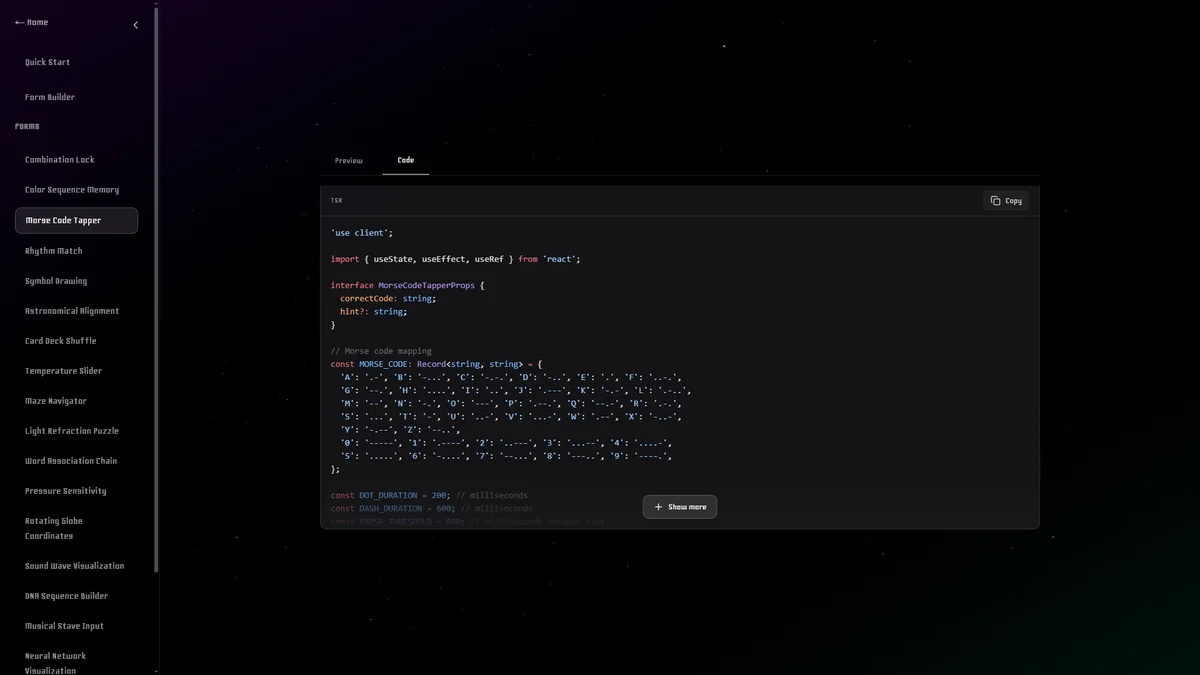1200x675 pixels.
Task: Open the Quick Start page
Action: coord(47,62)
